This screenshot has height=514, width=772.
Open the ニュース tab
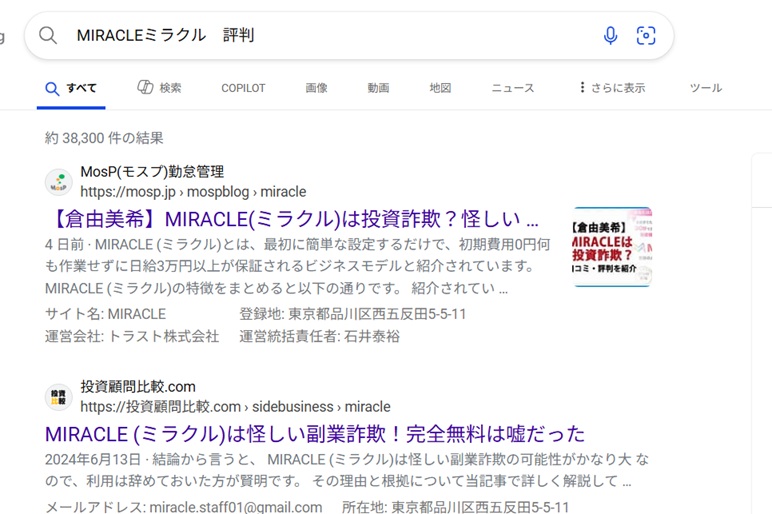[513, 88]
